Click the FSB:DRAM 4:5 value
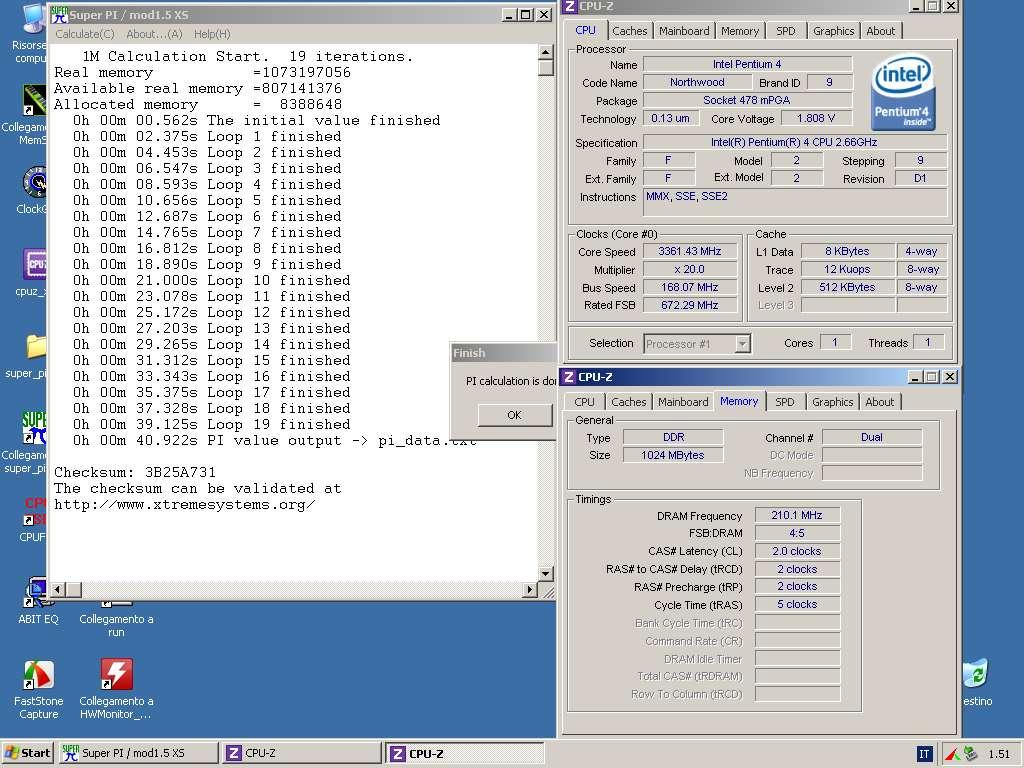Image resolution: width=1024 pixels, height=768 pixels. point(797,534)
